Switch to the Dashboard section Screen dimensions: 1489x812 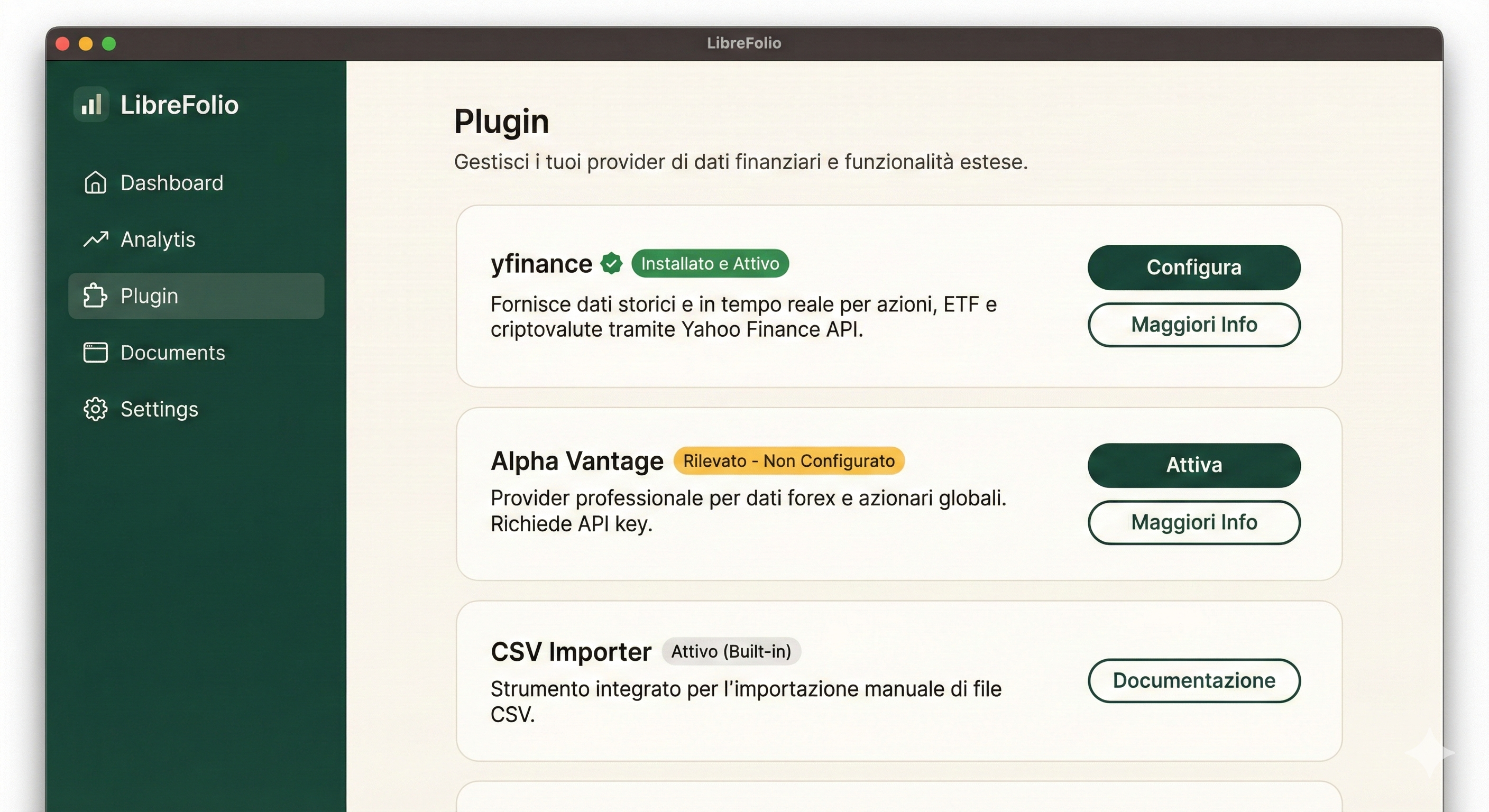pos(171,182)
